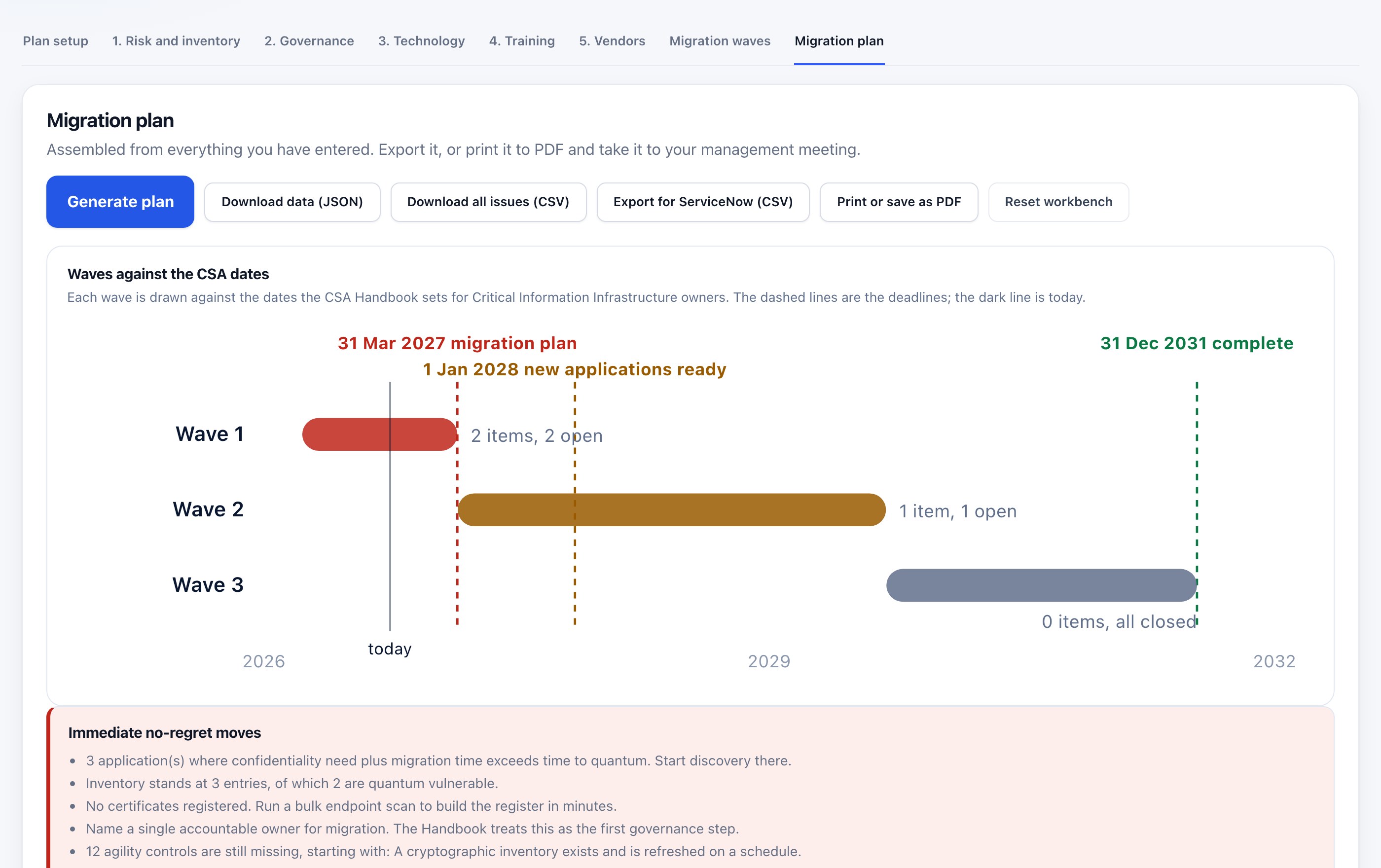Click the 2032 axis label

point(1274,661)
